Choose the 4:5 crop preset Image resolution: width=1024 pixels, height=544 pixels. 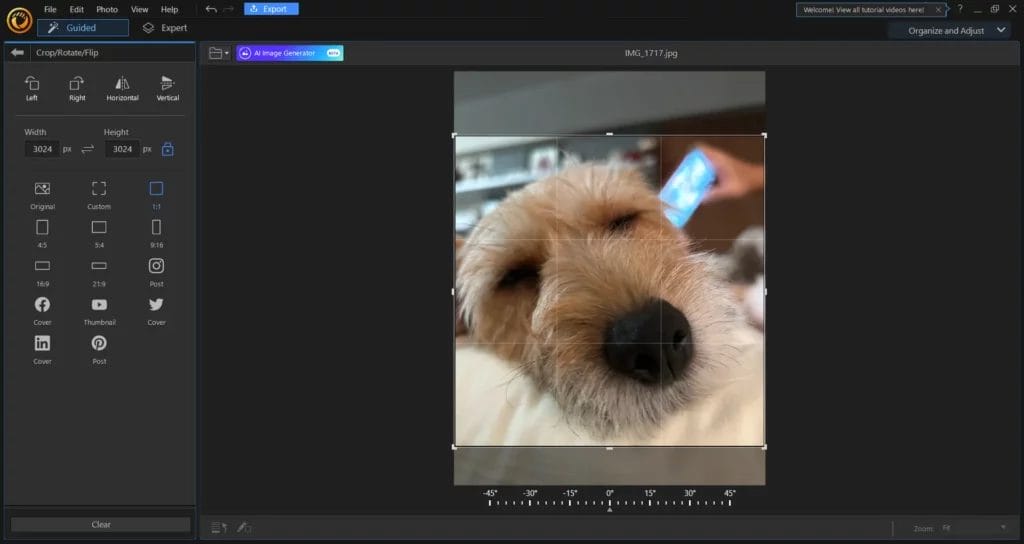click(x=42, y=234)
